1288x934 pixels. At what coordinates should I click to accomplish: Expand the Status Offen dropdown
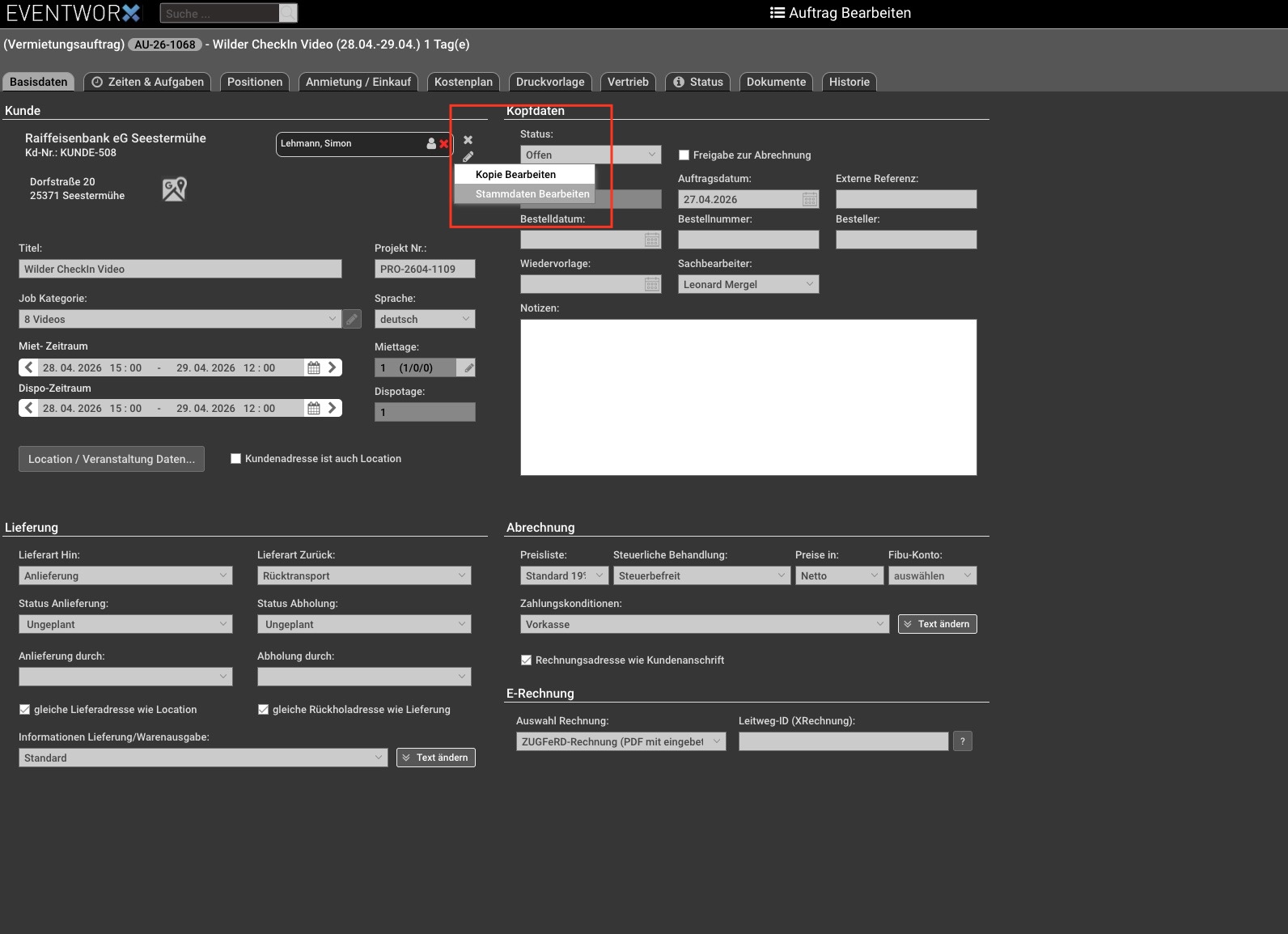[x=591, y=155]
